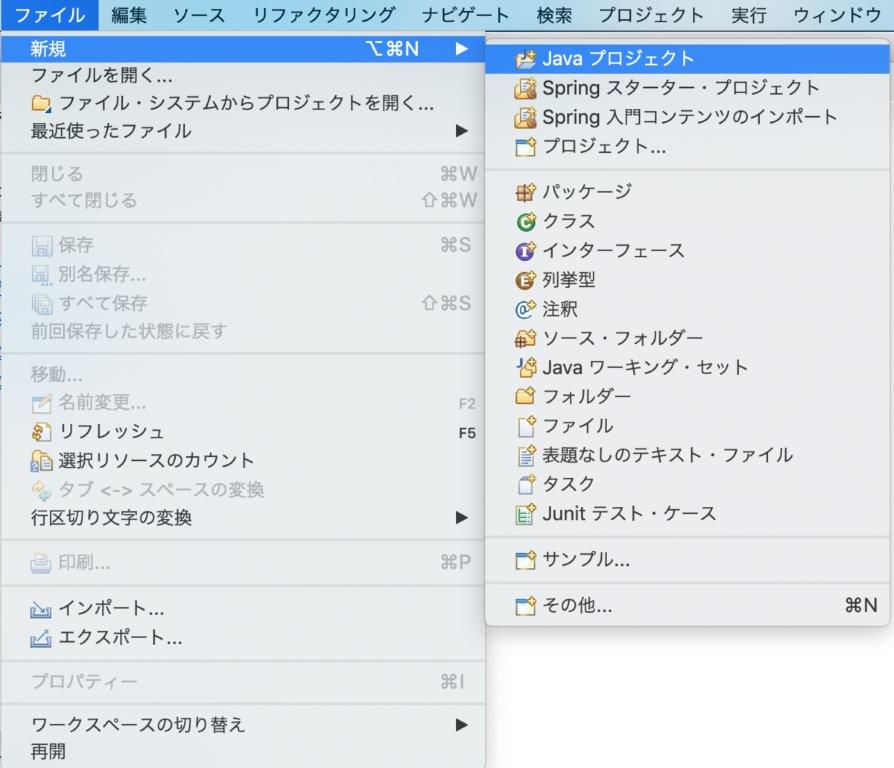Viewport: 894px width, 768px height.
Task: Open the 実行 menu
Action: click(x=749, y=15)
